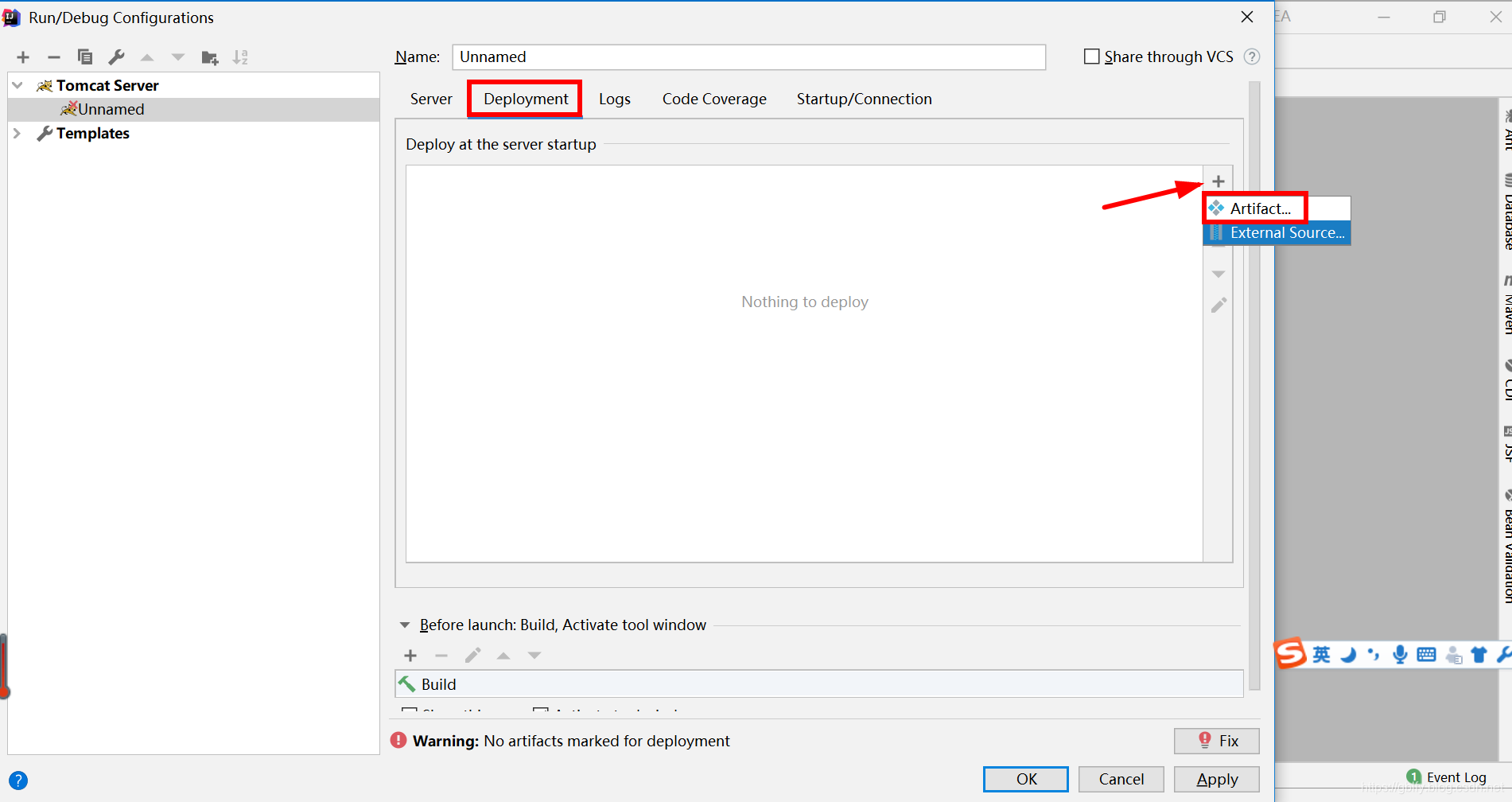
Task: Open help for Share through VCS
Action: coord(1252,56)
